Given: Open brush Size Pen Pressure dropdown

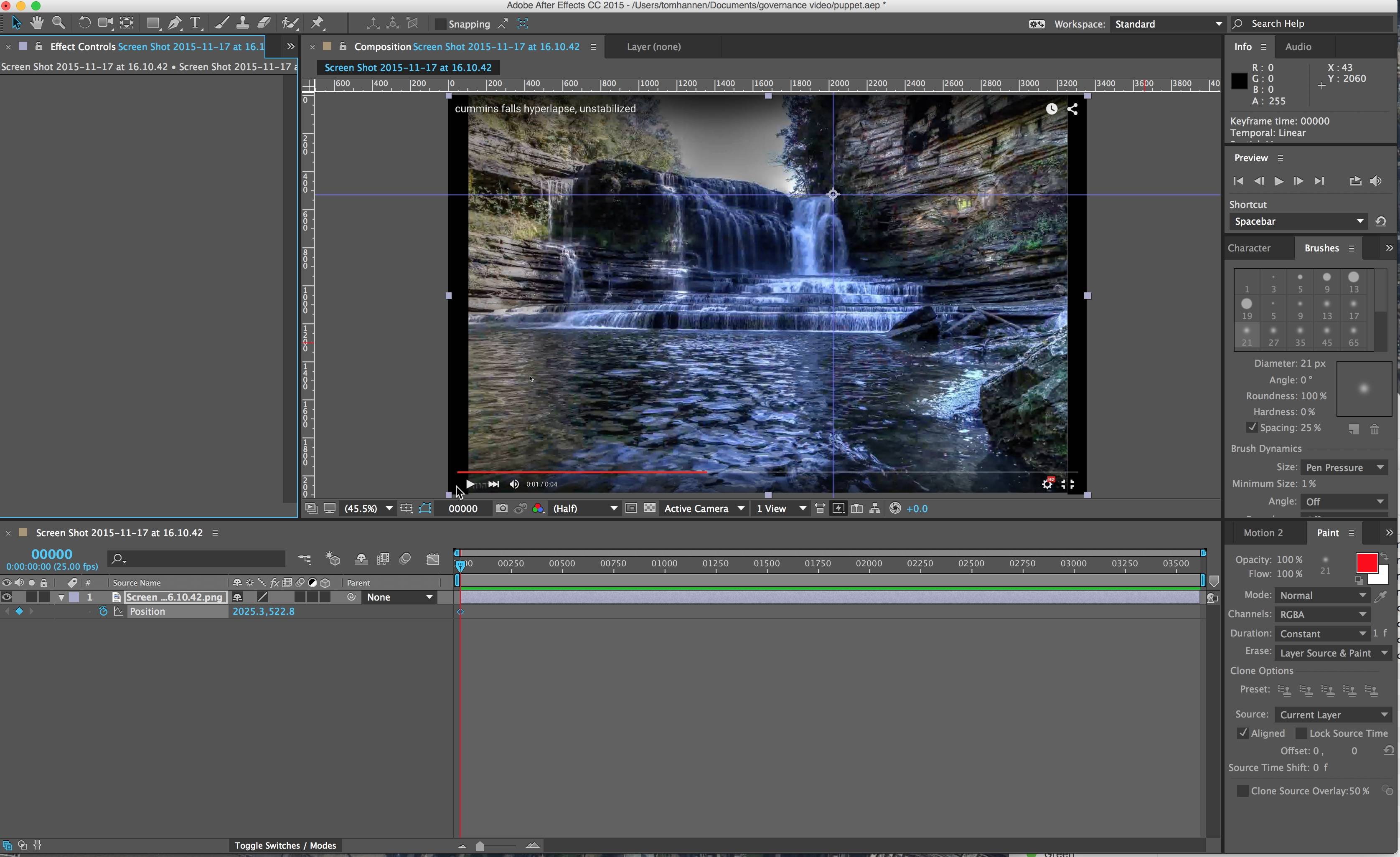Looking at the screenshot, I should 1344,467.
